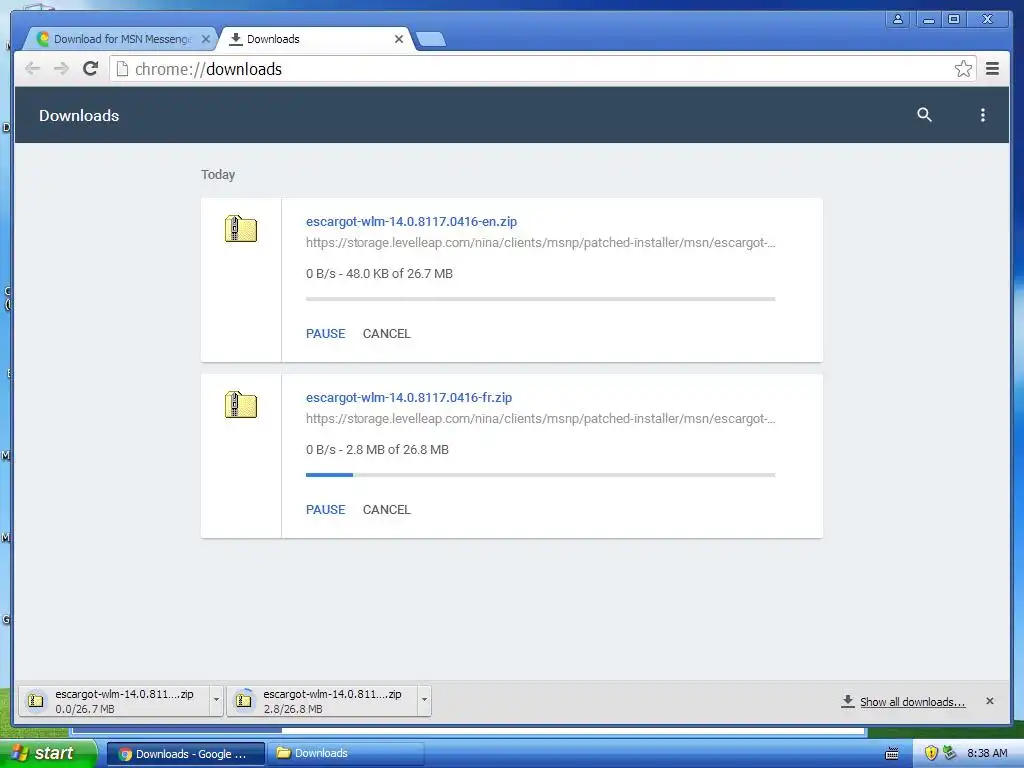
Task: Open the escargot-wlm-14.0.8117.0416-fr.zip link
Action: [x=409, y=398]
